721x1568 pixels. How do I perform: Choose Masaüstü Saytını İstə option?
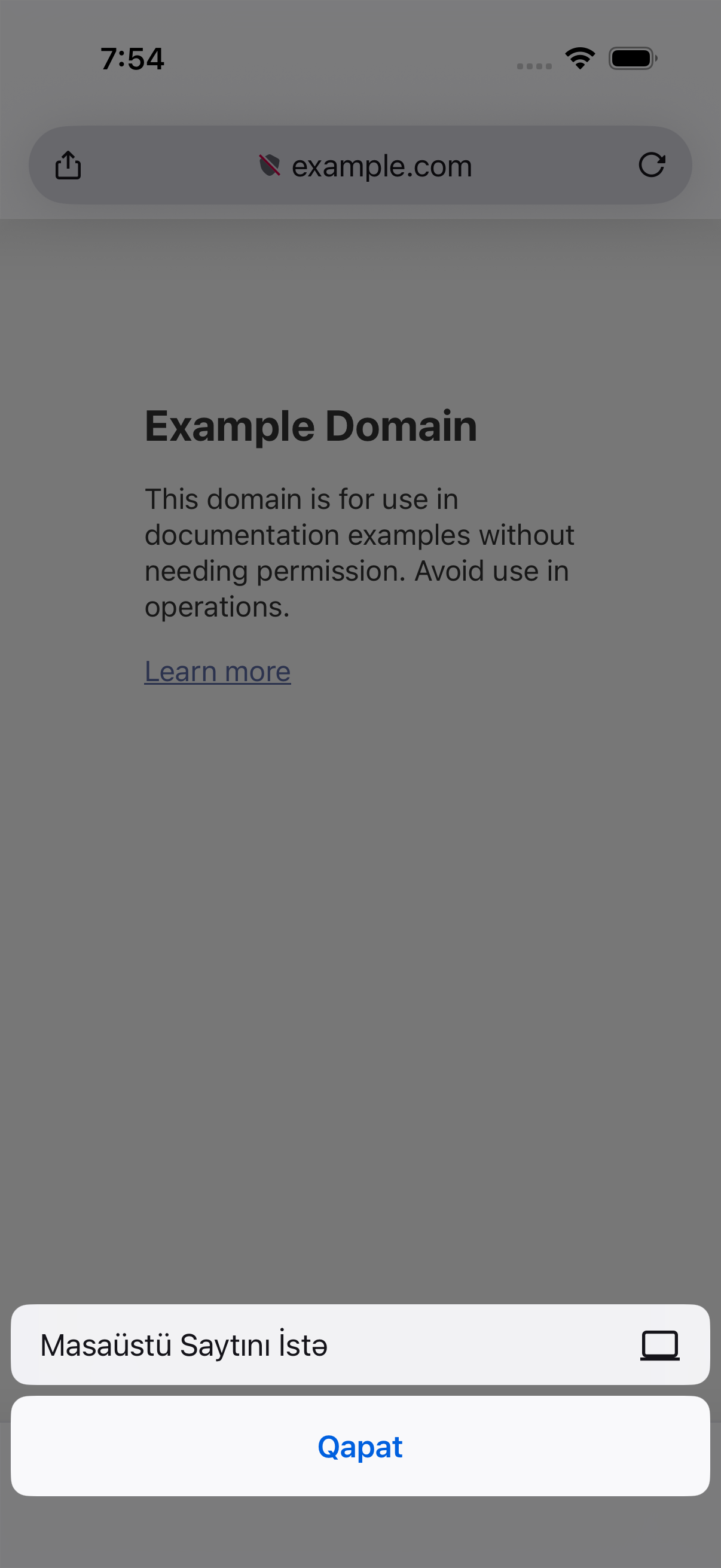click(x=360, y=1344)
